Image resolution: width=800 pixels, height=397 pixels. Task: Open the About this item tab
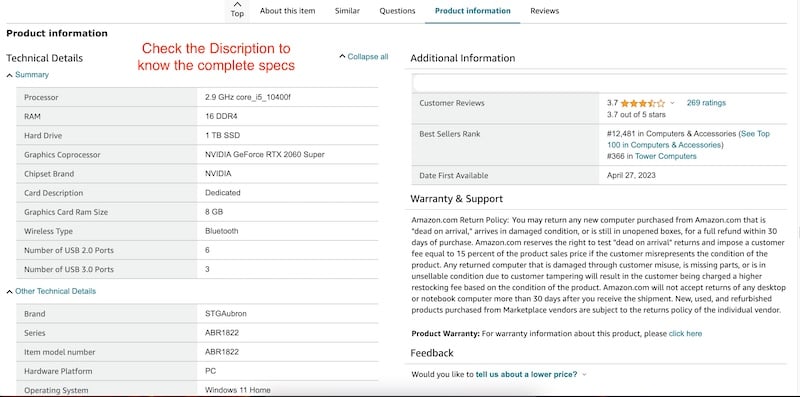[287, 11]
